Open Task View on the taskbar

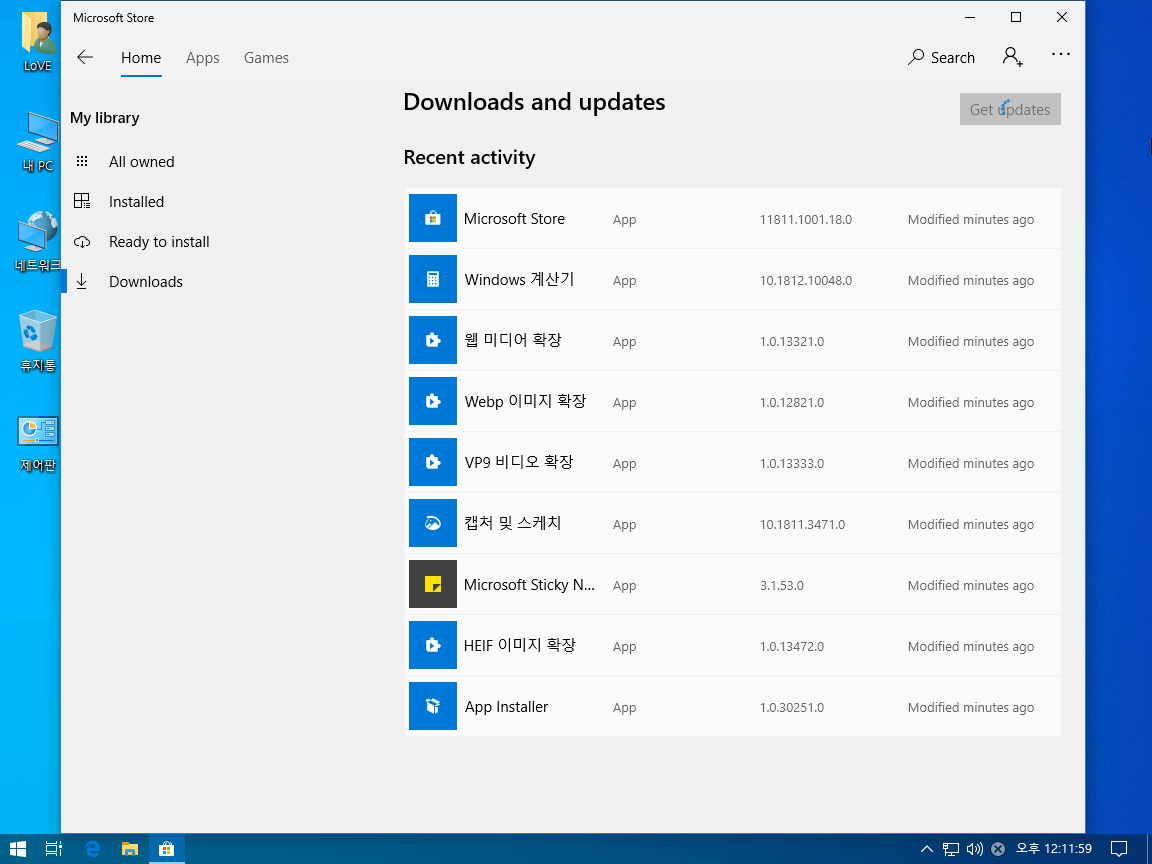tap(54, 849)
